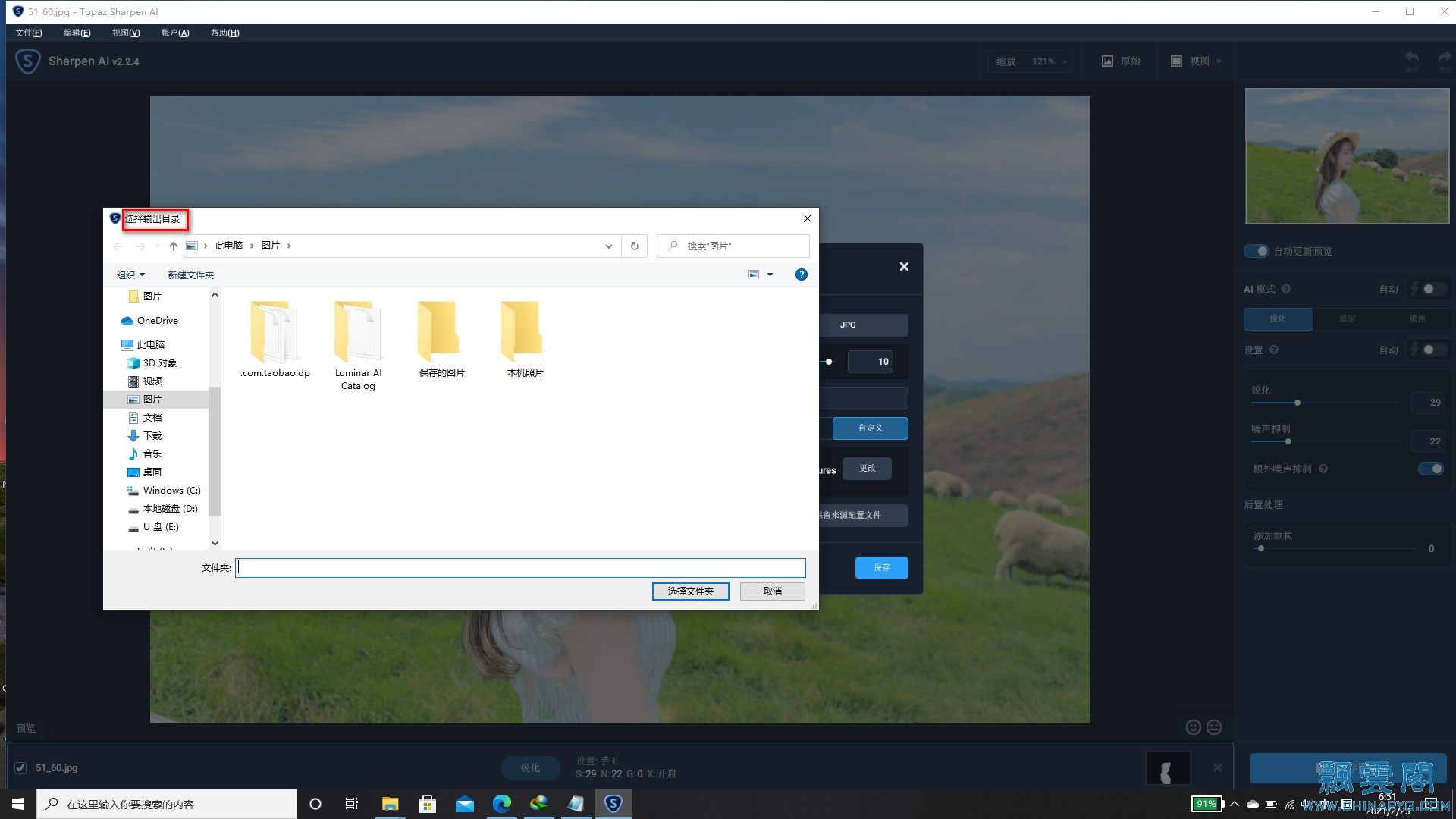Viewport: 1456px width, 819px height.
Task: Open 额外噪声抑制 help icon
Action: click(1323, 469)
